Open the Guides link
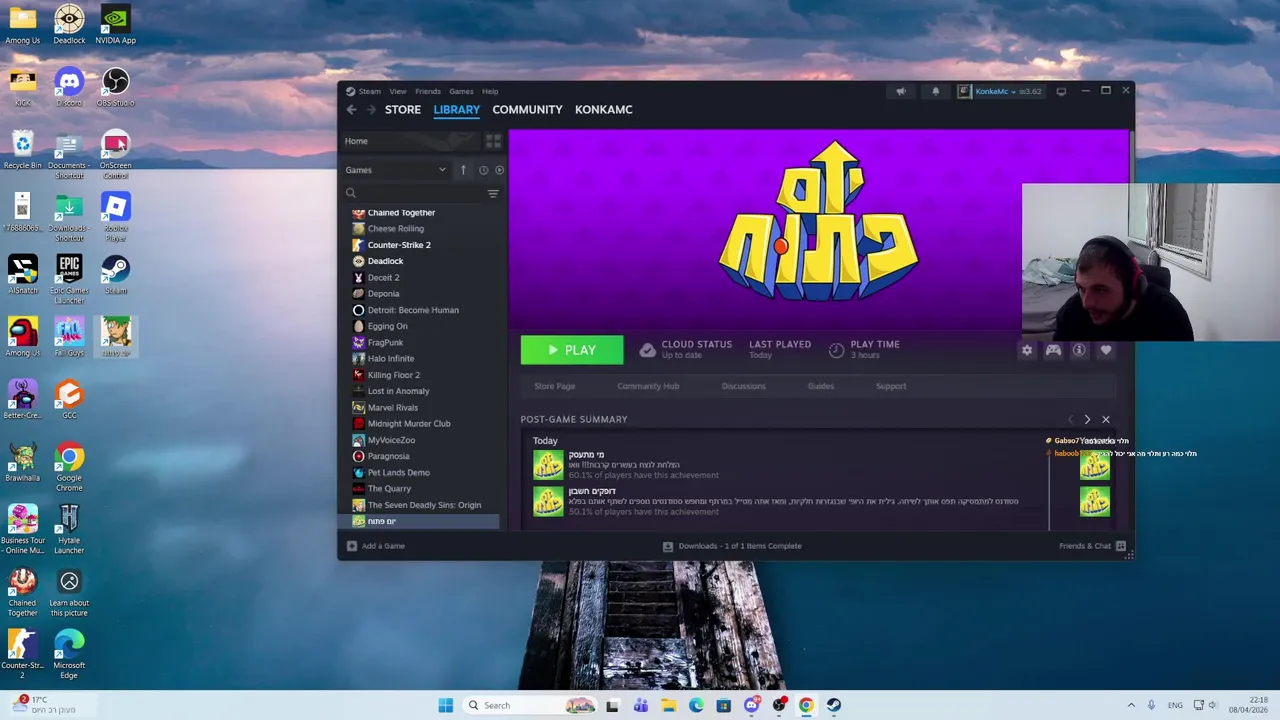This screenshot has height=720, width=1280. tap(821, 386)
